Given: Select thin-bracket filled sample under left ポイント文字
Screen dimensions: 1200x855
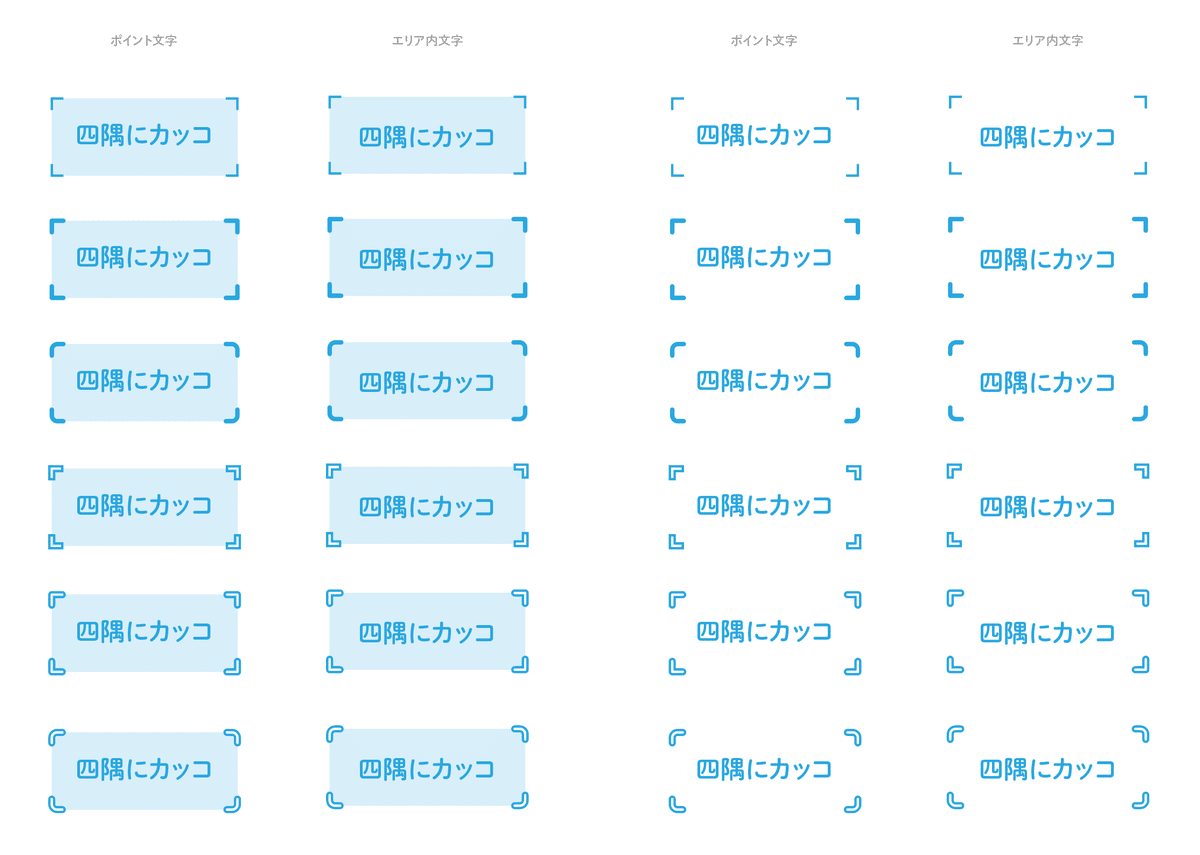Looking at the screenshot, I should coord(144,136).
